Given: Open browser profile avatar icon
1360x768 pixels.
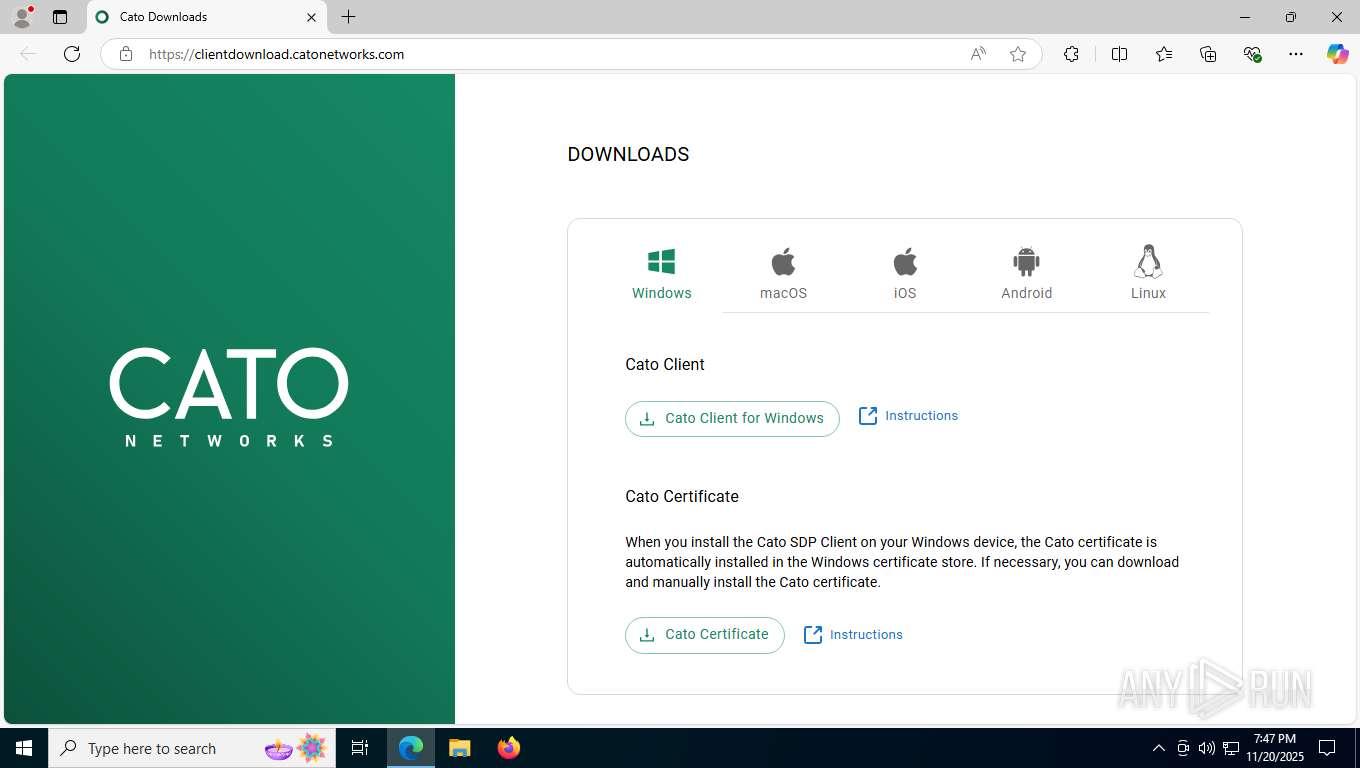Looking at the screenshot, I should click(22, 17).
